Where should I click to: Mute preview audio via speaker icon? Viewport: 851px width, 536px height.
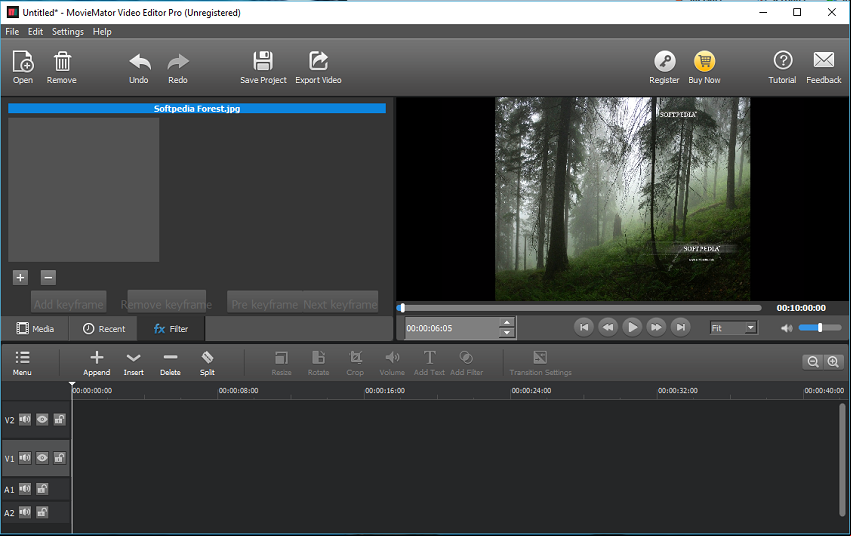pyautogui.click(x=786, y=328)
